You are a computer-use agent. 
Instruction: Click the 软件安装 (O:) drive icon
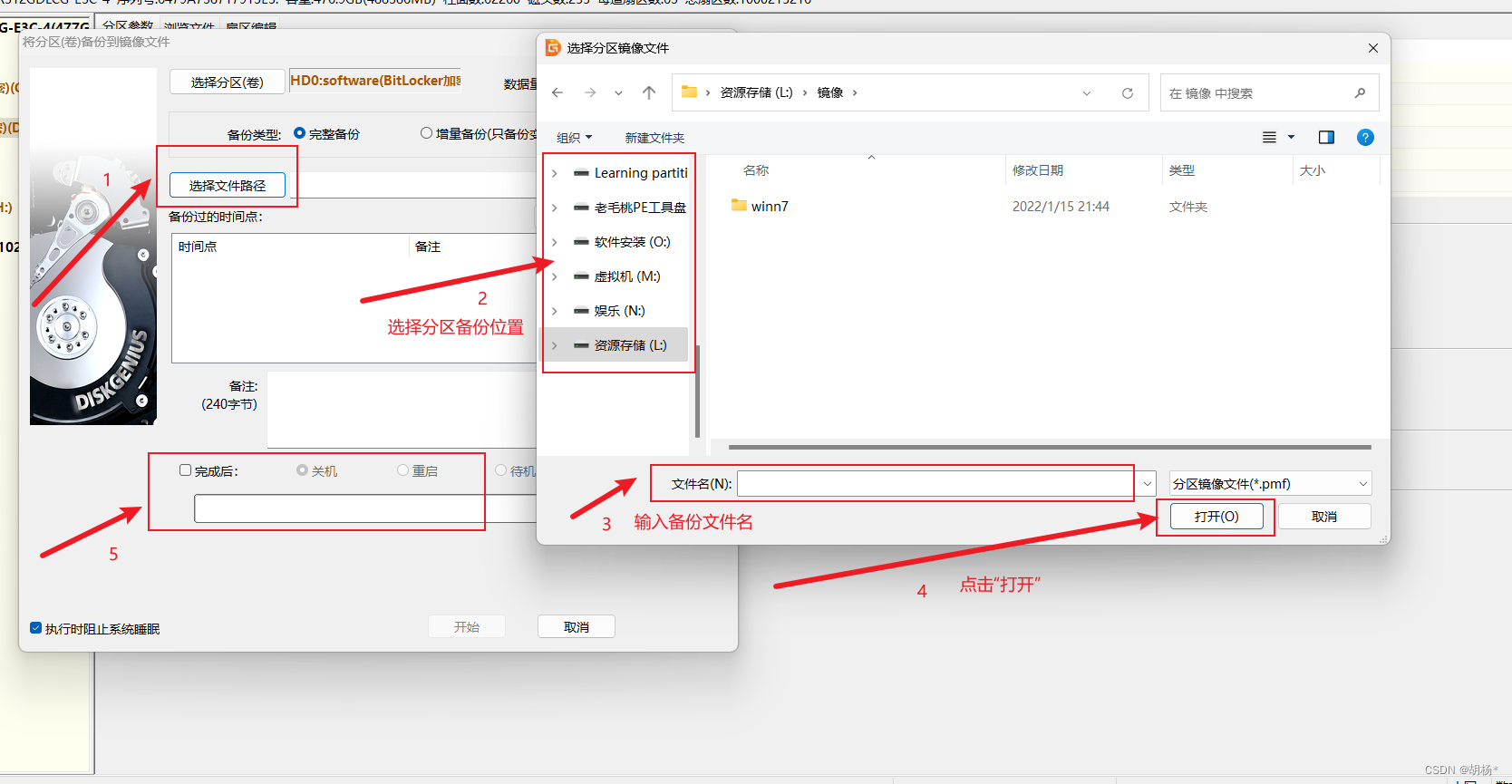581,242
